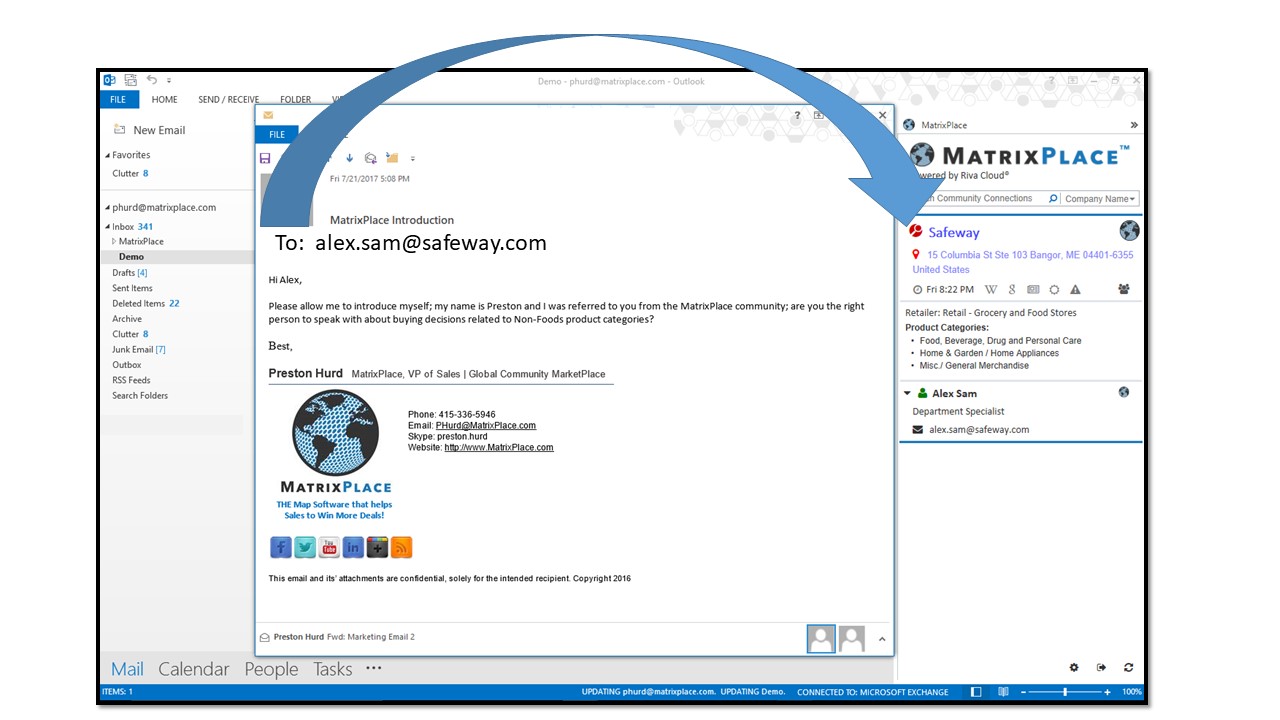Click the navigation bar more options ellipsis
Image resolution: width=1280 pixels, height=720 pixels.
pos(374,668)
